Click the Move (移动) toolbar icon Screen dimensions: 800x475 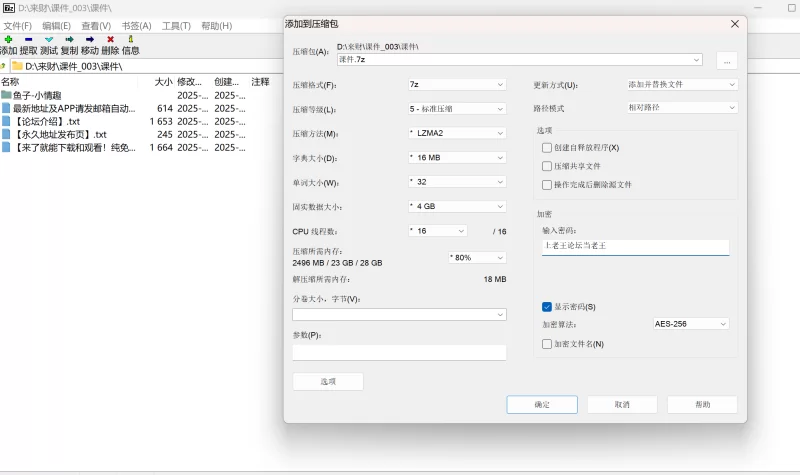(x=90, y=39)
